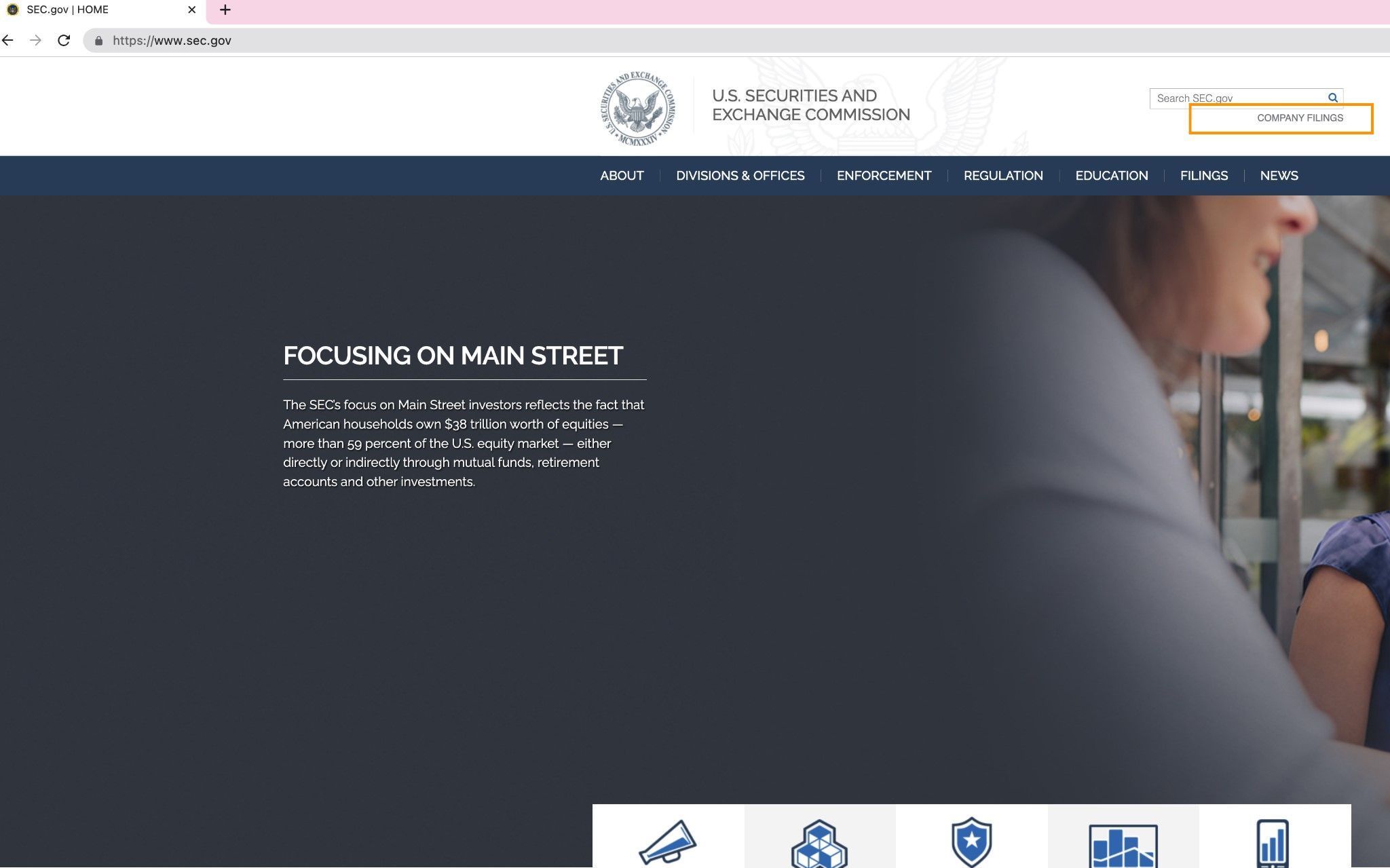Click the Company Filings link
Image resolution: width=1390 pixels, height=868 pixels.
(x=1299, y=118)
